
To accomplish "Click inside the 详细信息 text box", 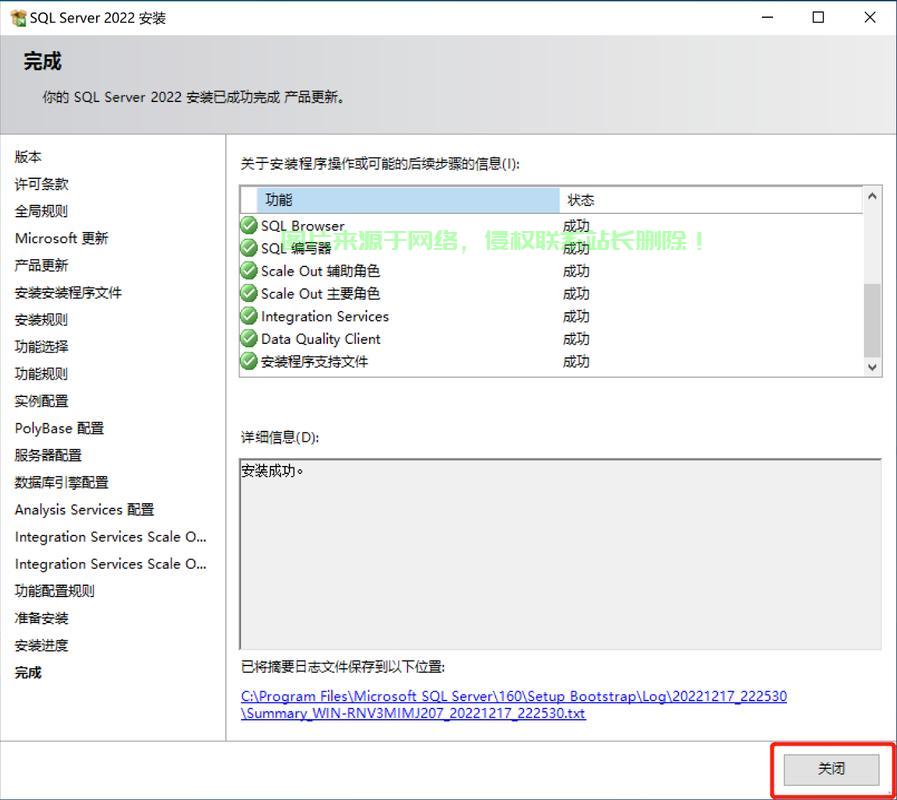I will tap(560, 554).
